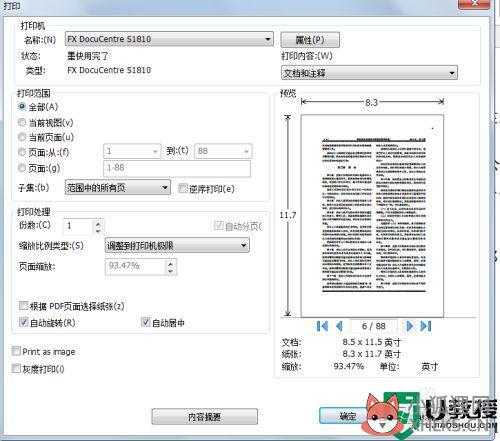The width and height of the screenshot is (500, 441).
Task: Open the from-page dropdown showing 1
Action: tap(132, 151)
